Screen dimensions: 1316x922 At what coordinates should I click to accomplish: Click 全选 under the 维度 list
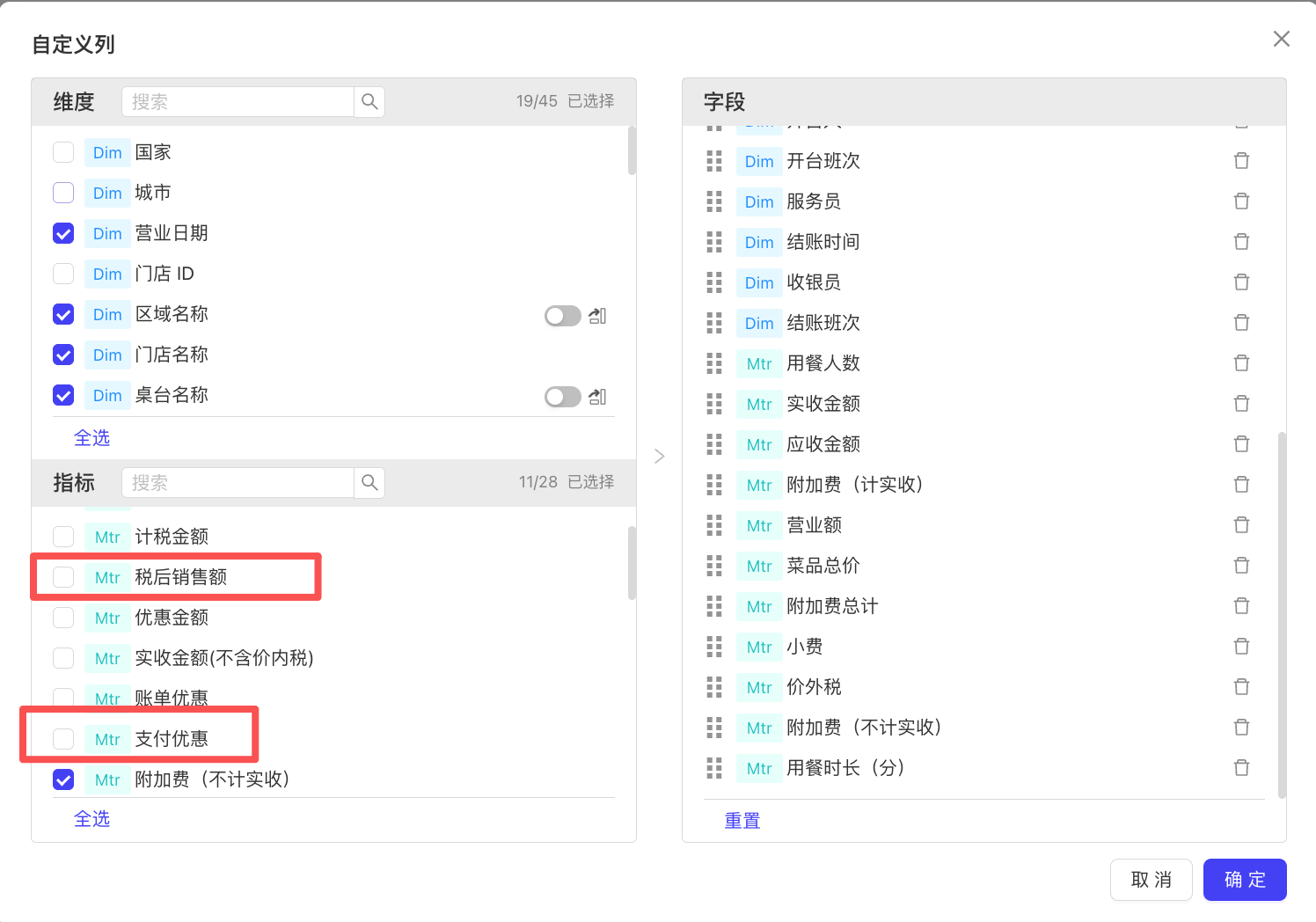[x=91, y=438]
